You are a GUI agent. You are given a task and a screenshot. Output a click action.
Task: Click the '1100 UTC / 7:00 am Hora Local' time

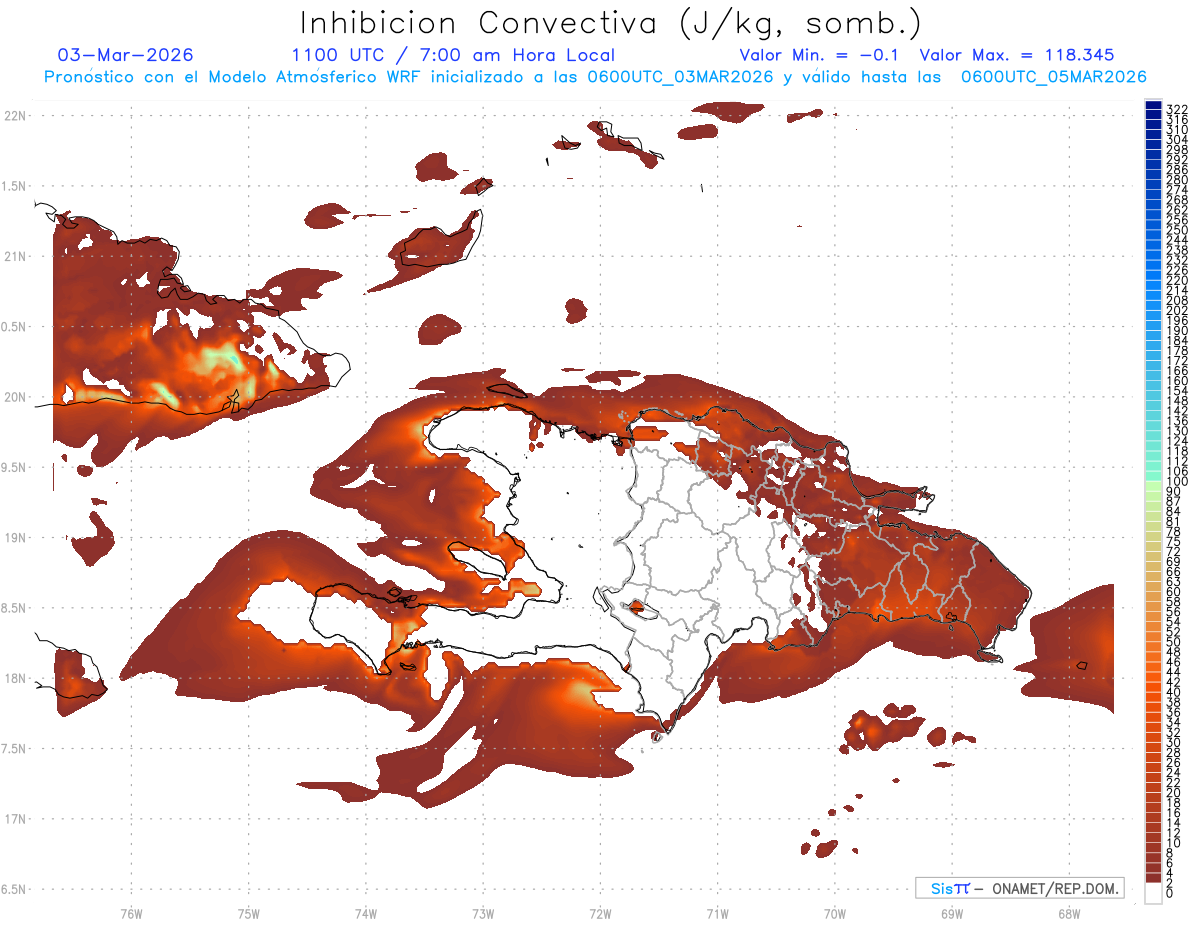coord(453,56)
